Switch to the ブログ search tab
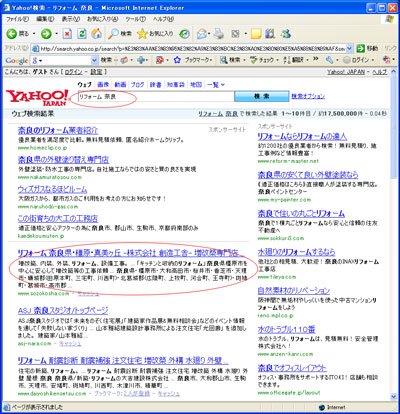Screen dimensions: 400x414 (x=138, y=85)
